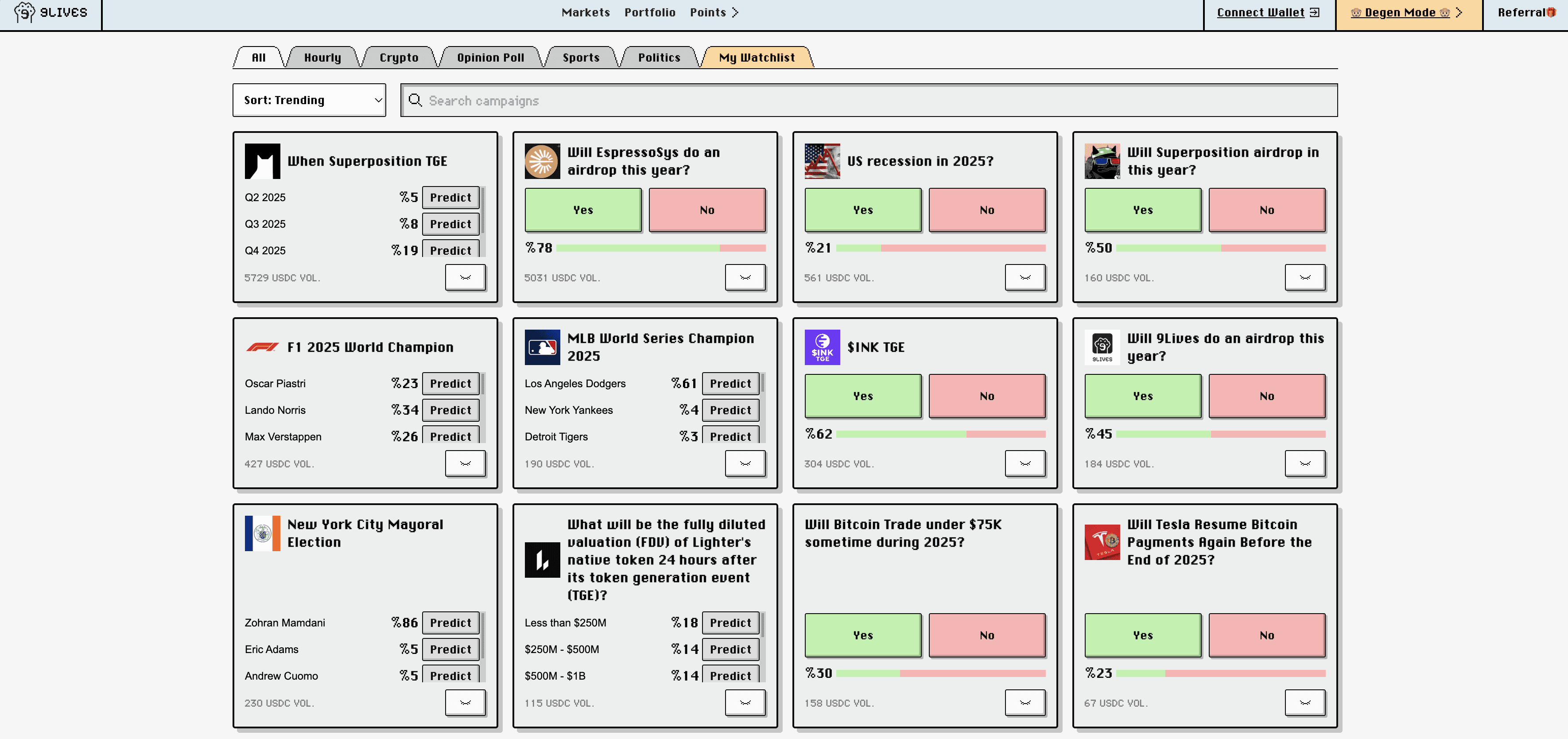Click Yes on EspressoSys airdrop
This screenshot has width=1568, height=739.
pos(583,210)
